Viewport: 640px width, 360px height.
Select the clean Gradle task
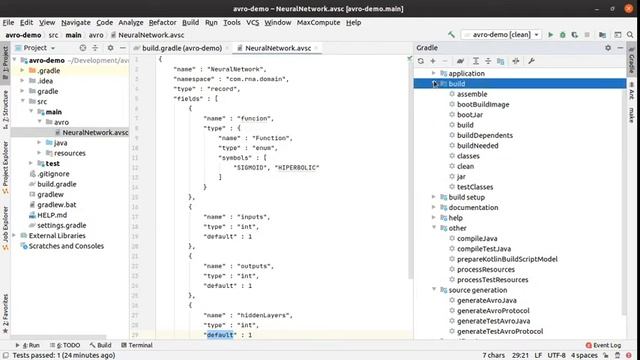click(x=465, y=166)
